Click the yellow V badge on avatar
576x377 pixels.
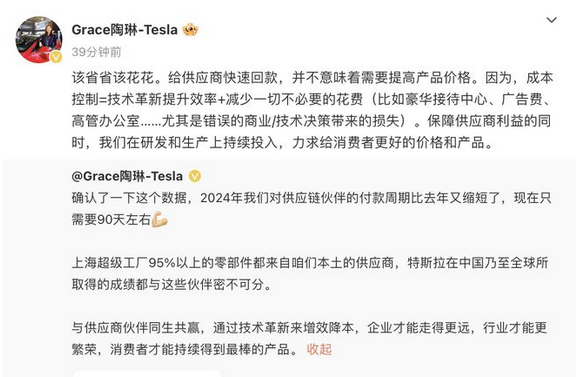pyautogui.click(x=56, y=57)
